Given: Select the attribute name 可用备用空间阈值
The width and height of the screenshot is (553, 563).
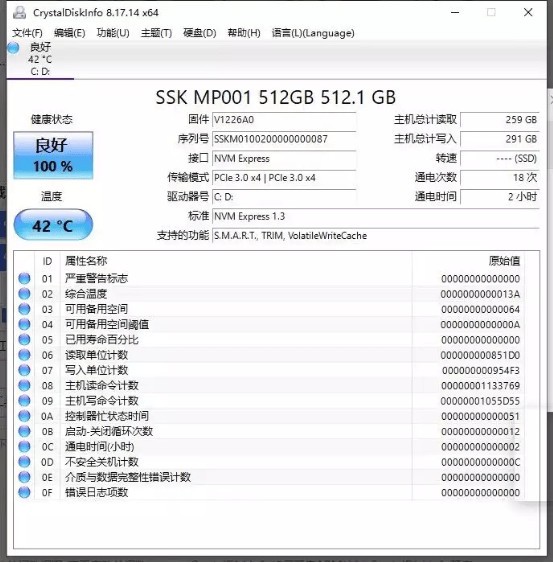Looking at the screenshot, I should [x=107, y=324].
